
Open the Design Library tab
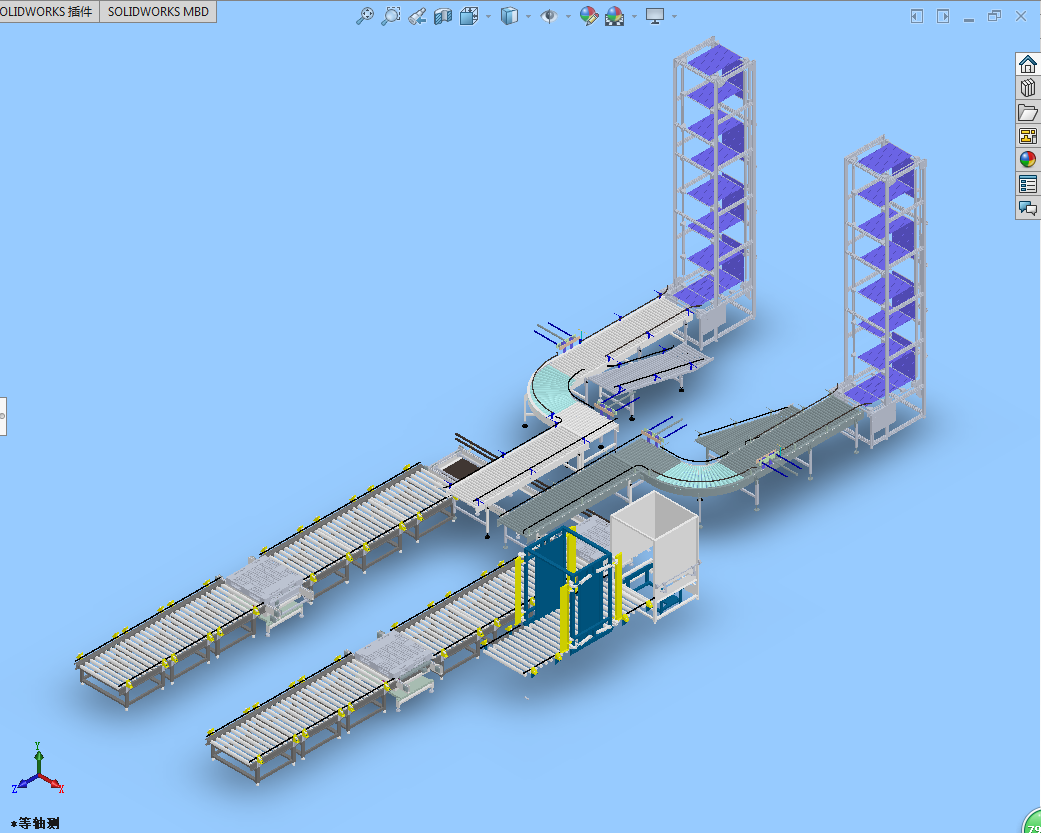[1028, 88]
